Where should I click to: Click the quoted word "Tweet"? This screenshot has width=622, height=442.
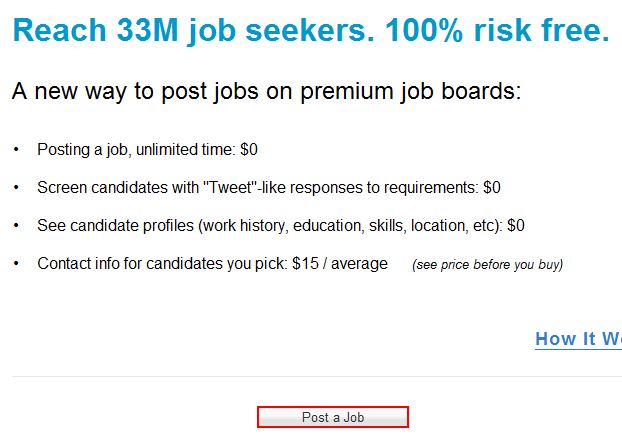(229, 187)
